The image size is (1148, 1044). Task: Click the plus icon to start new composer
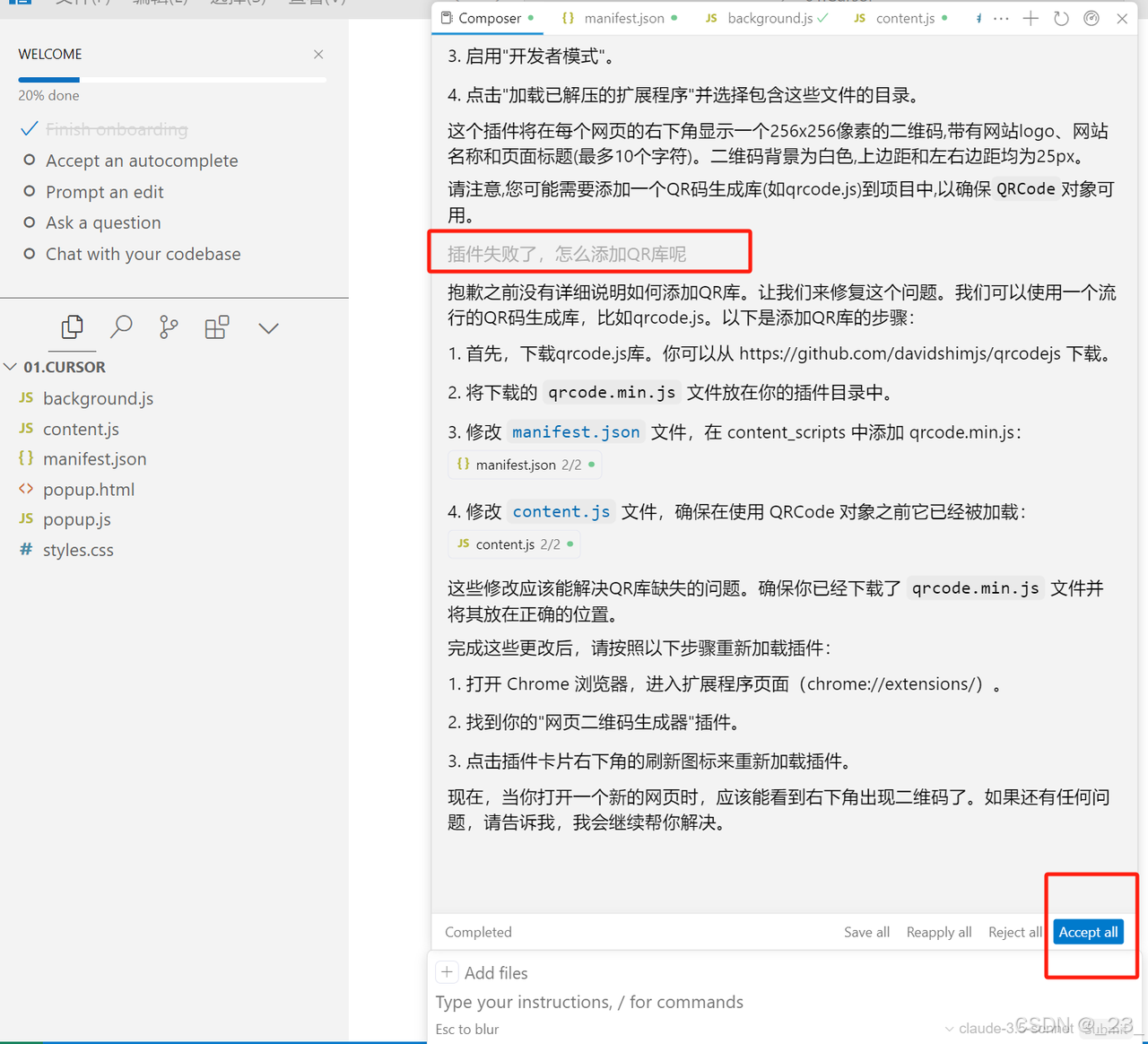coord(1031,18)
